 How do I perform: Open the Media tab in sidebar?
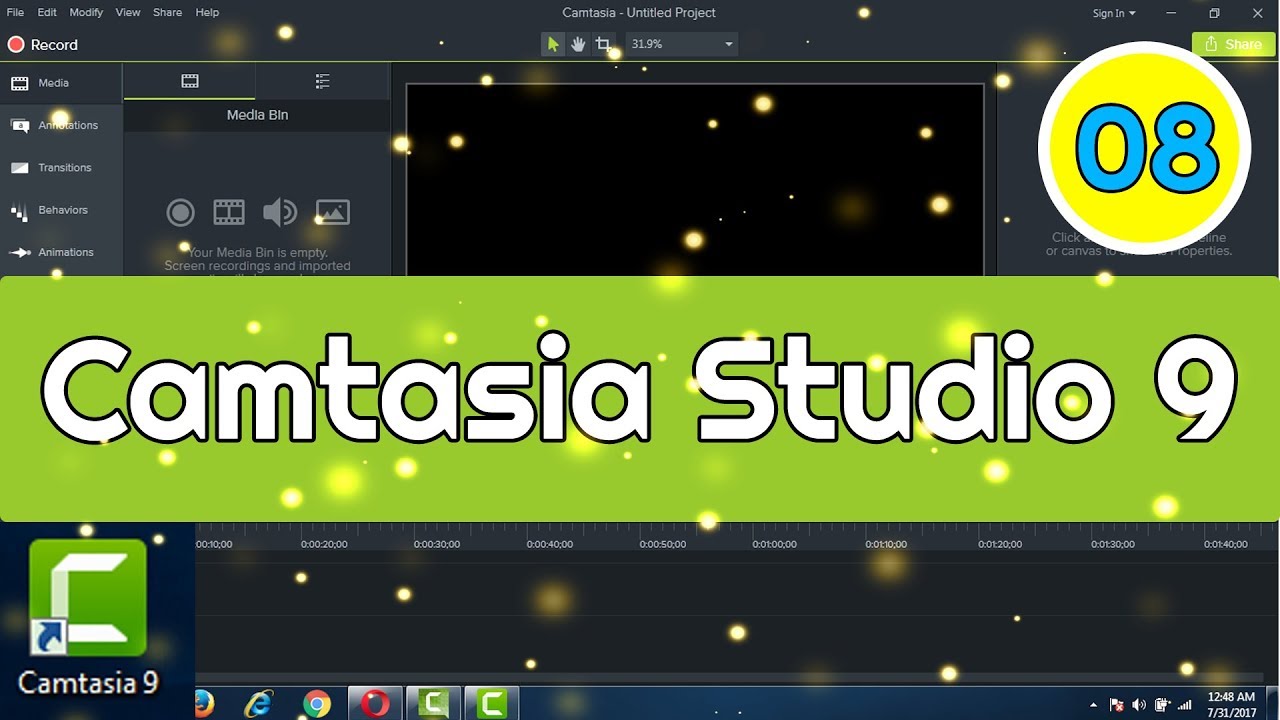(61, 83)
